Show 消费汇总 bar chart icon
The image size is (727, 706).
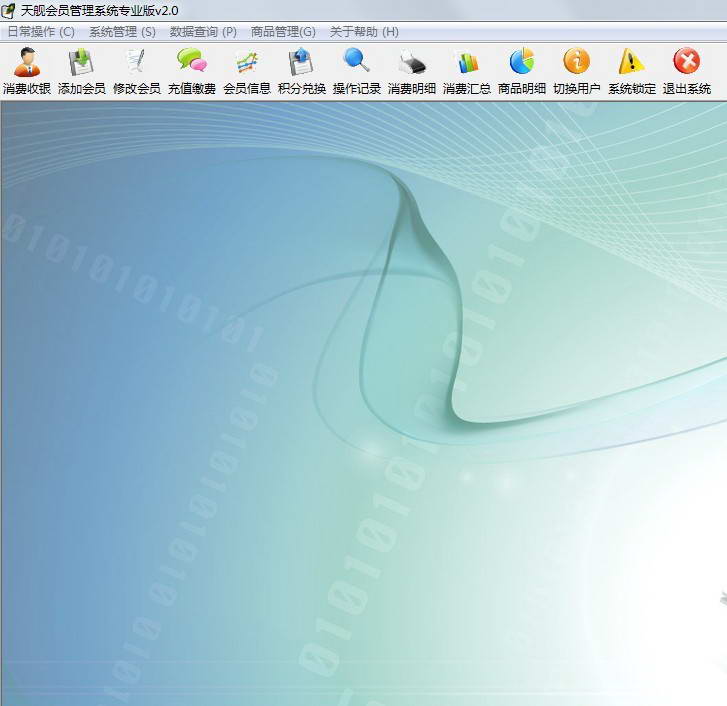tap(467, 63)
